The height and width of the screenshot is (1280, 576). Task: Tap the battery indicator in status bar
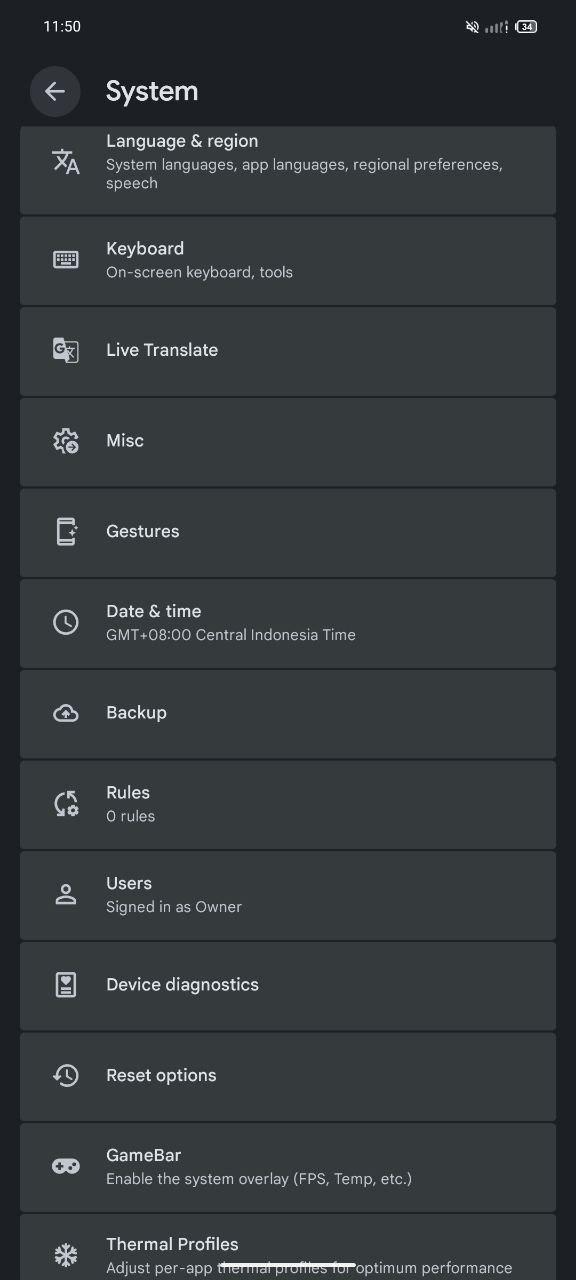click(527, 27)
